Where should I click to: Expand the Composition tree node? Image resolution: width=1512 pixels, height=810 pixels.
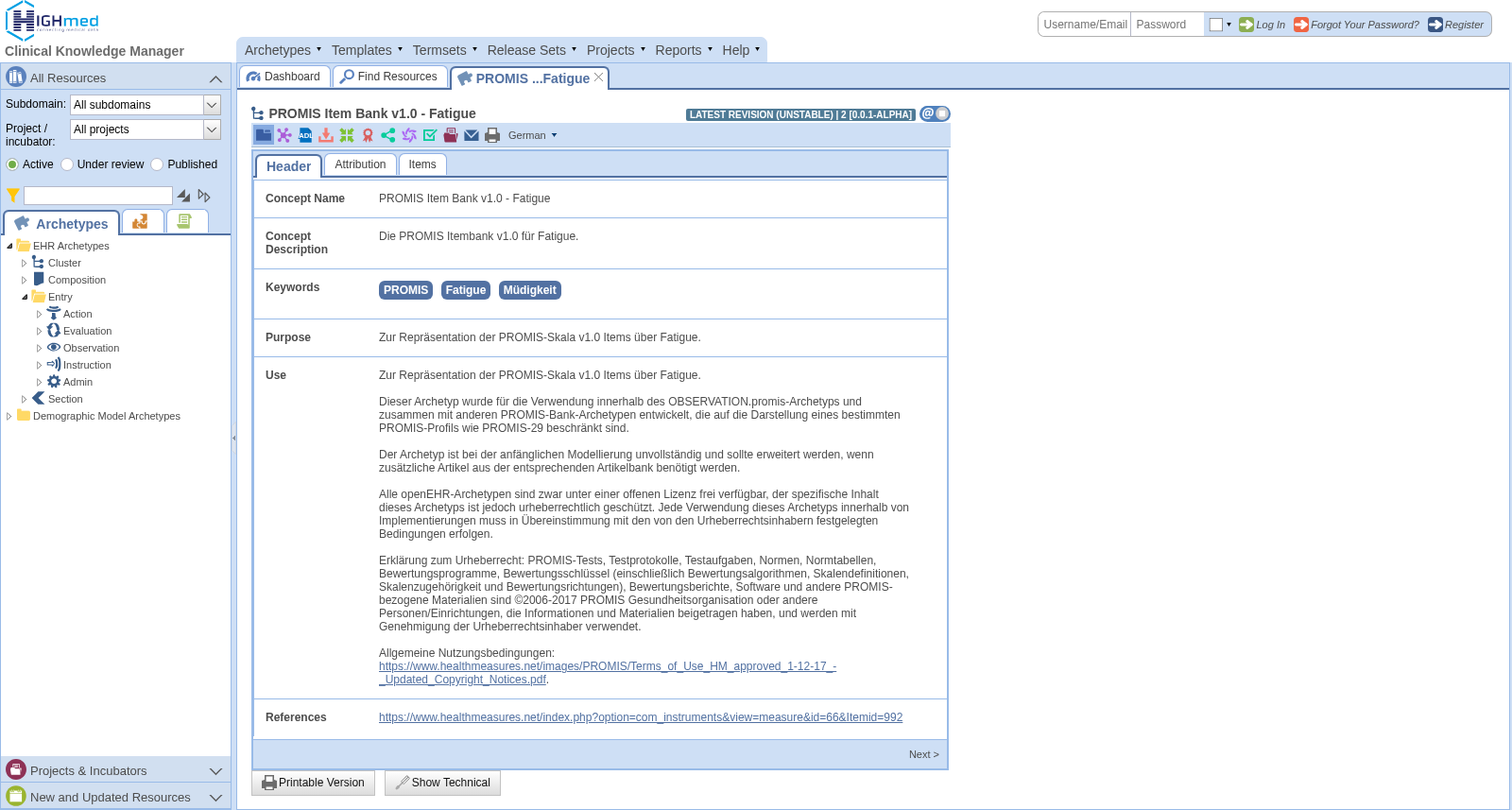pyautogui.click(x=25, y=280)
